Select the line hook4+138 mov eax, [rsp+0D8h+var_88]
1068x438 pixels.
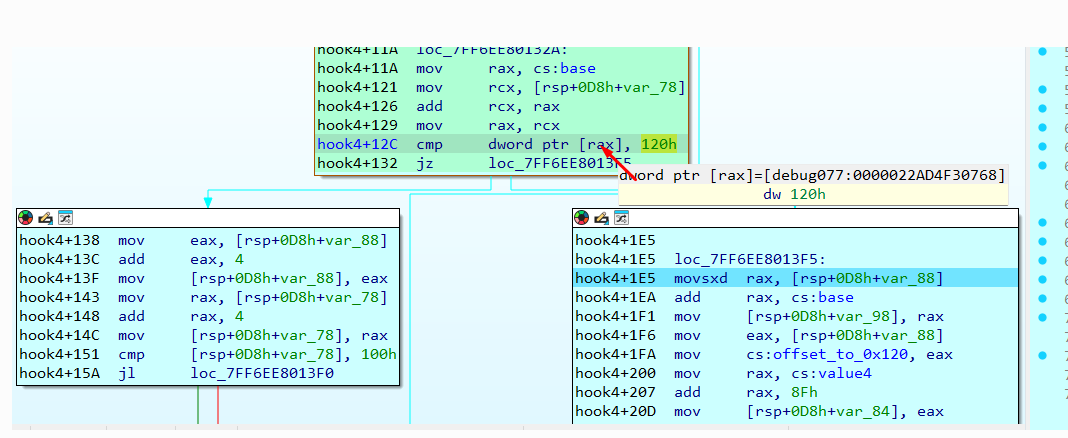point(207,240)
